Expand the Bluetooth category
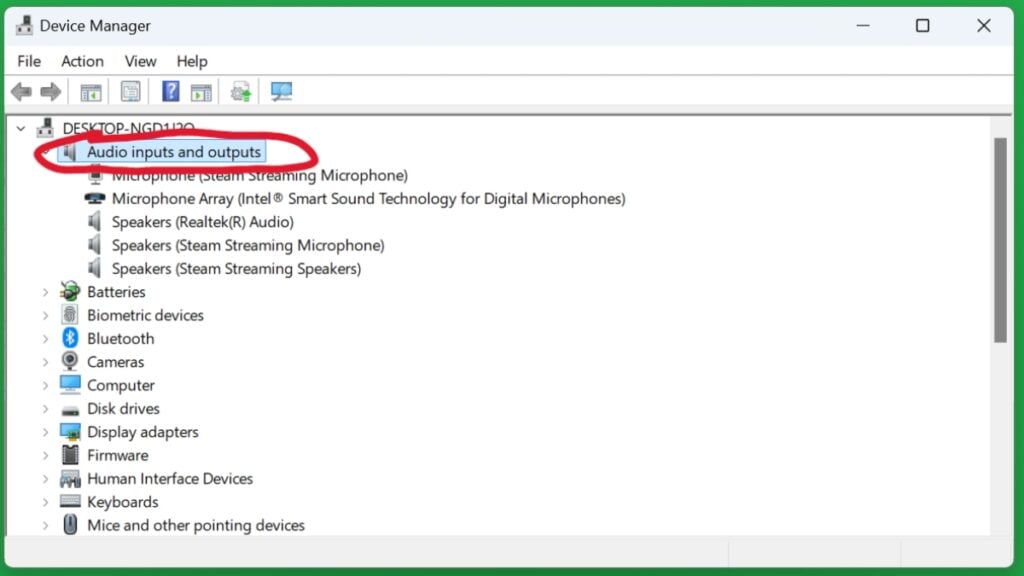Screen dimensions: 1024x576 coord(45,338)
